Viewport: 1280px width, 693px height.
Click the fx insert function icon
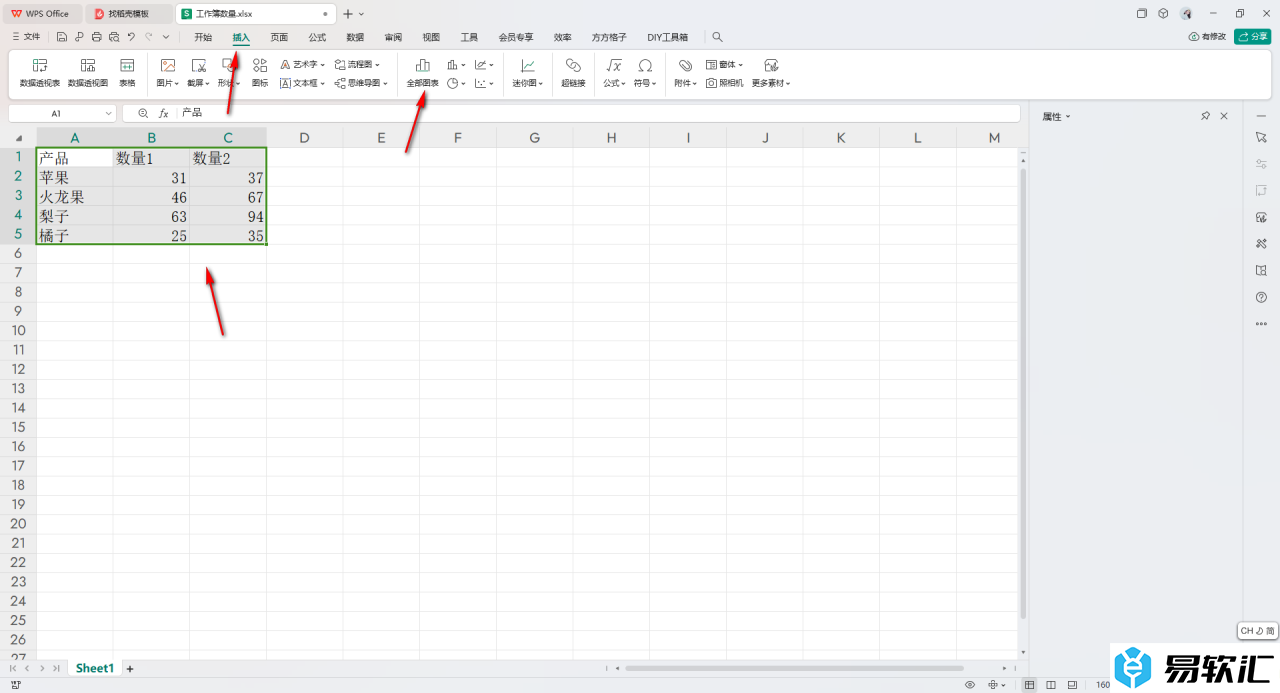point(164,114)
